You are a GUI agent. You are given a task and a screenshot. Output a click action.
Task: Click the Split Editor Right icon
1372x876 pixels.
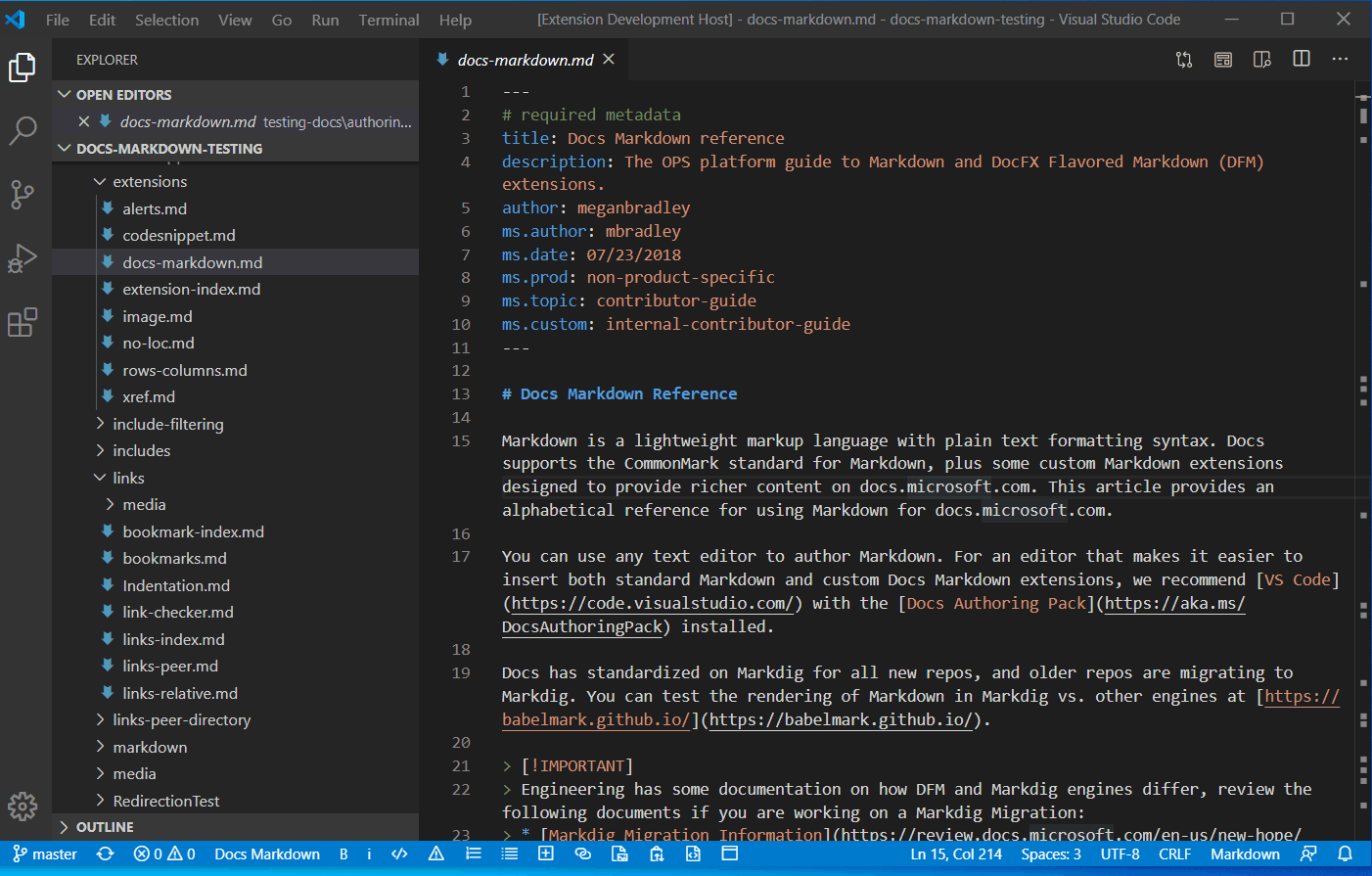1301,60
